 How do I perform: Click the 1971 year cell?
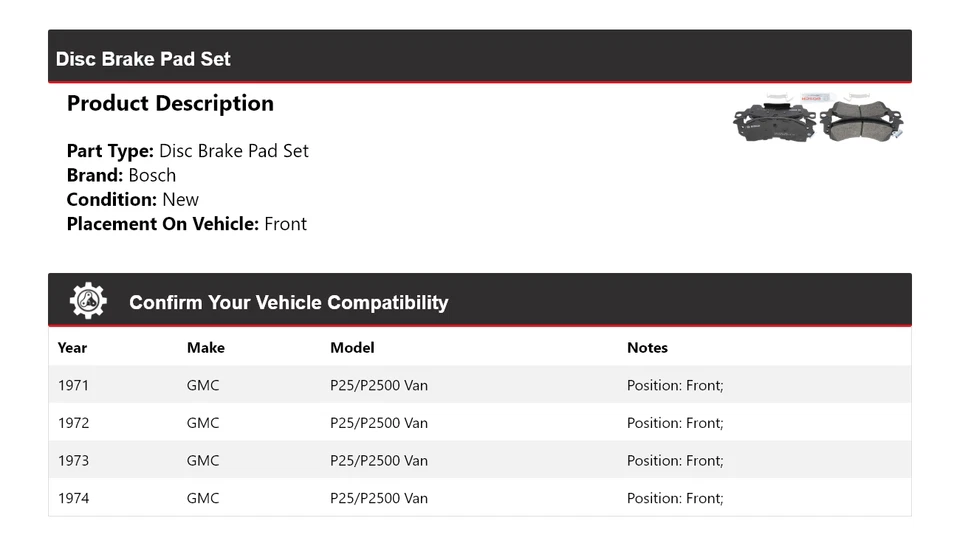(x=73, y=385)
